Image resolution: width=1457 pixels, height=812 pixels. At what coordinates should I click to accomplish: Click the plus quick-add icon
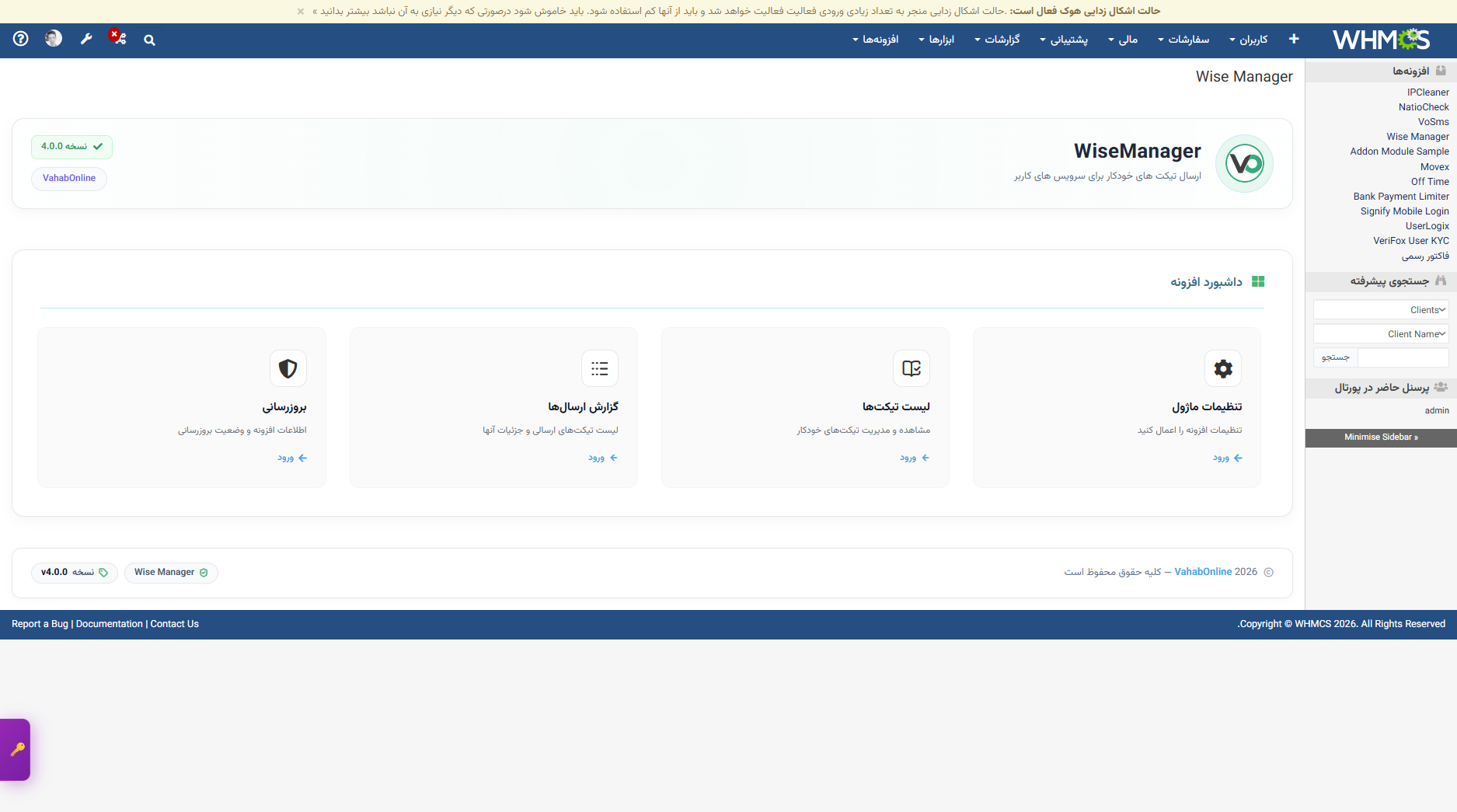(x=1294, y=39)
